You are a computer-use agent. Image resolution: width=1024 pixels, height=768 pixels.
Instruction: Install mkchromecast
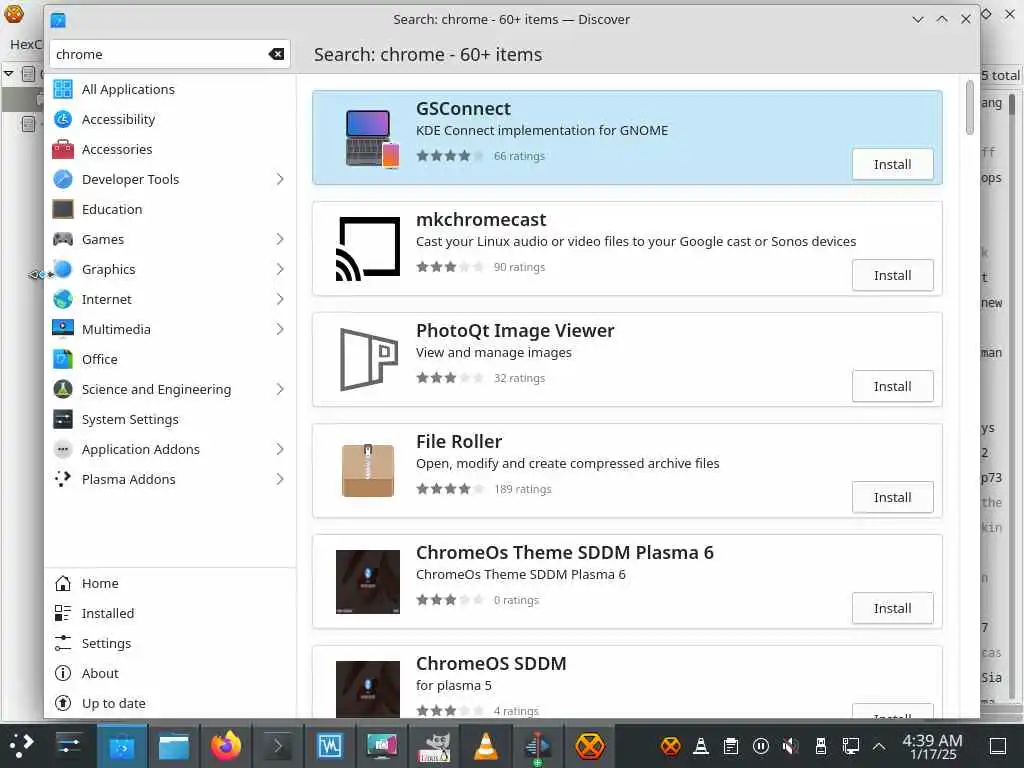(x=892, y=276)
